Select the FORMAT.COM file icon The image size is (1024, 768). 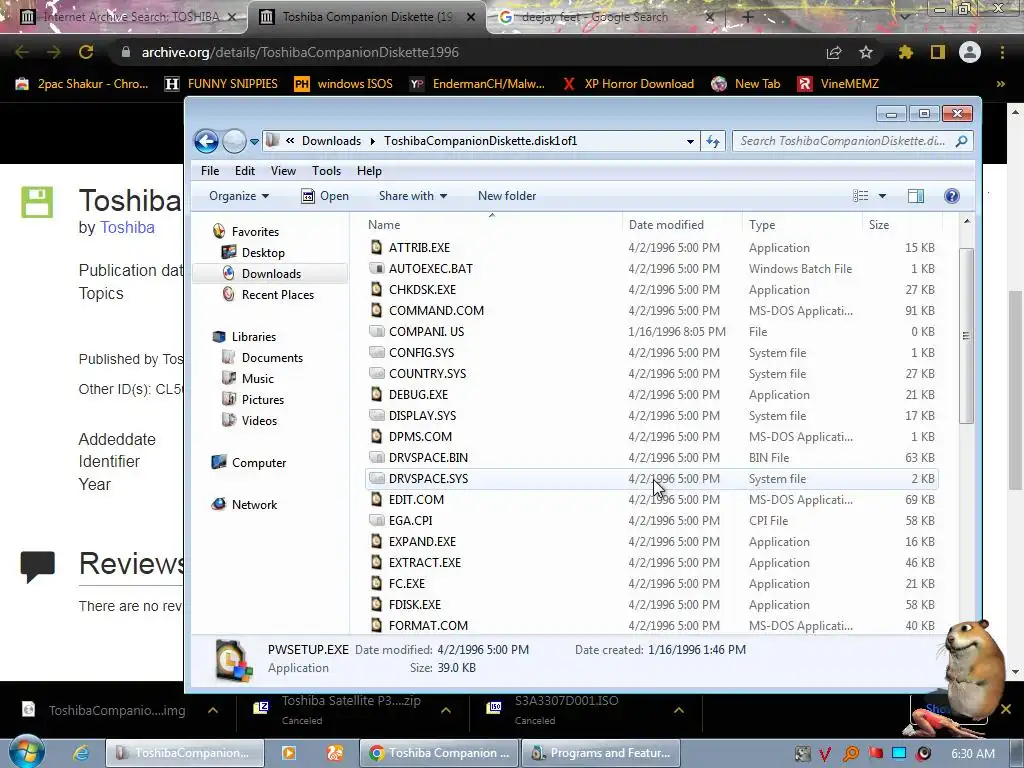[376, 626]
